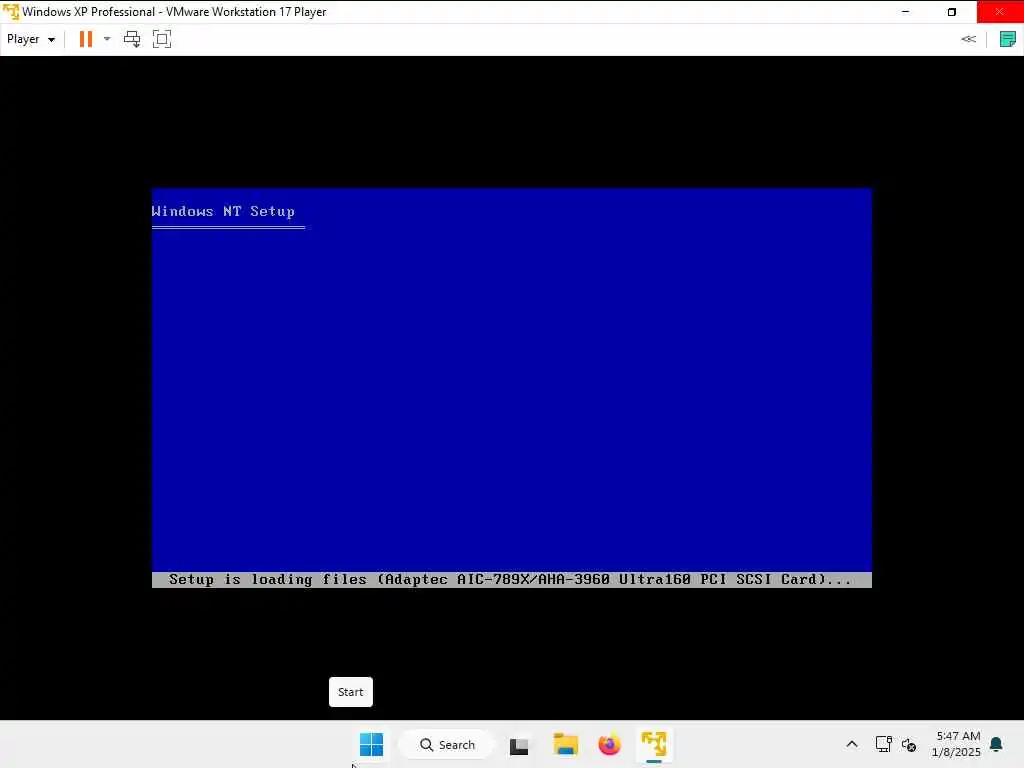Click the Windows NT Setup heading
1024x768 pixels.
pyautogui.click(x=223, y=212)
